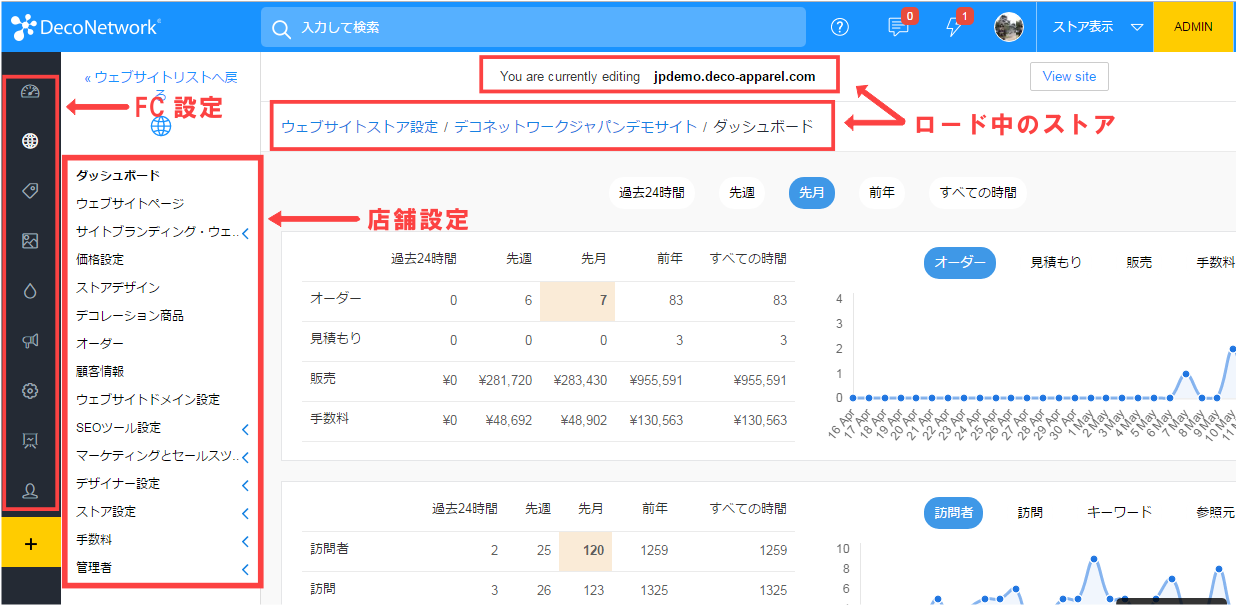Click the 見積もり row label
The height and width of the screenshot is (605, 1236).
pos(336,339)
